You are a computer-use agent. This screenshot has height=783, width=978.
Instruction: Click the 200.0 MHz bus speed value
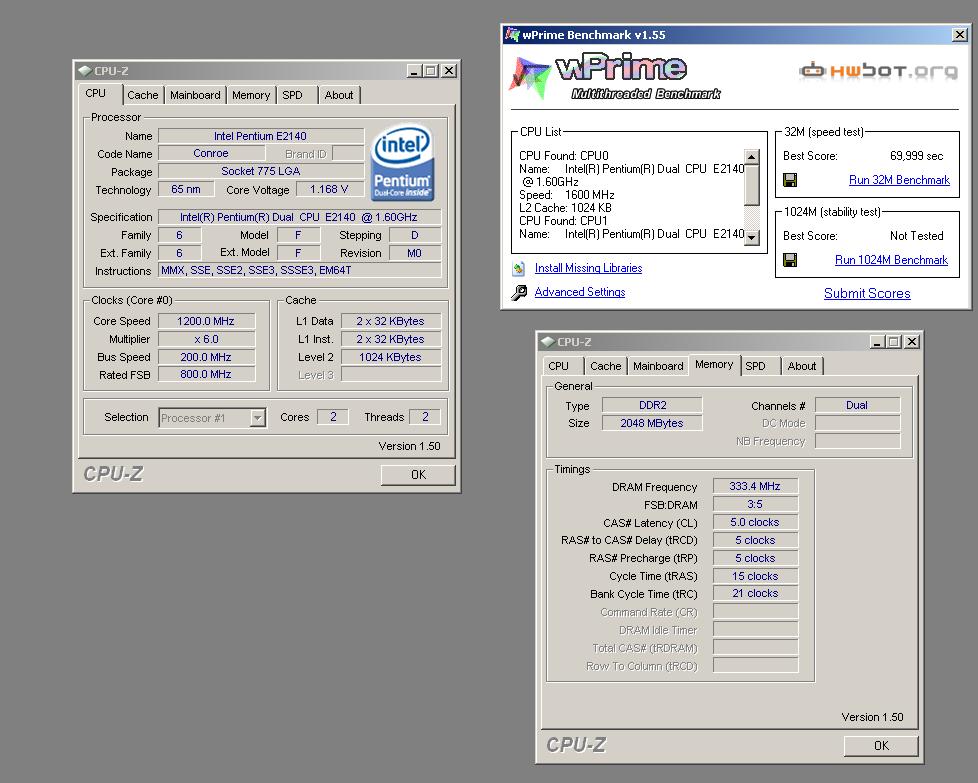[x=206, y=357]
